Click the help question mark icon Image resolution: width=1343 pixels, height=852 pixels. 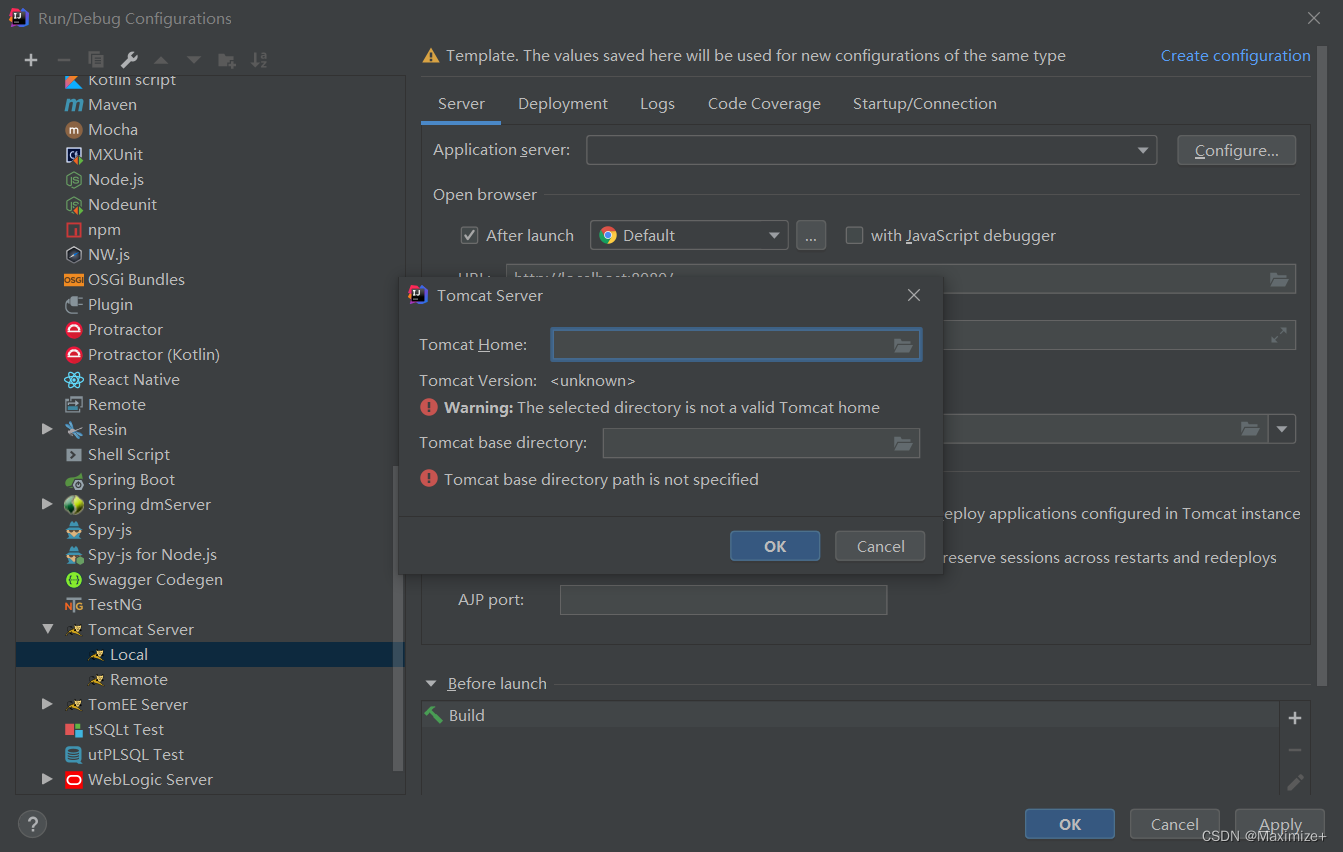(32, 824)
